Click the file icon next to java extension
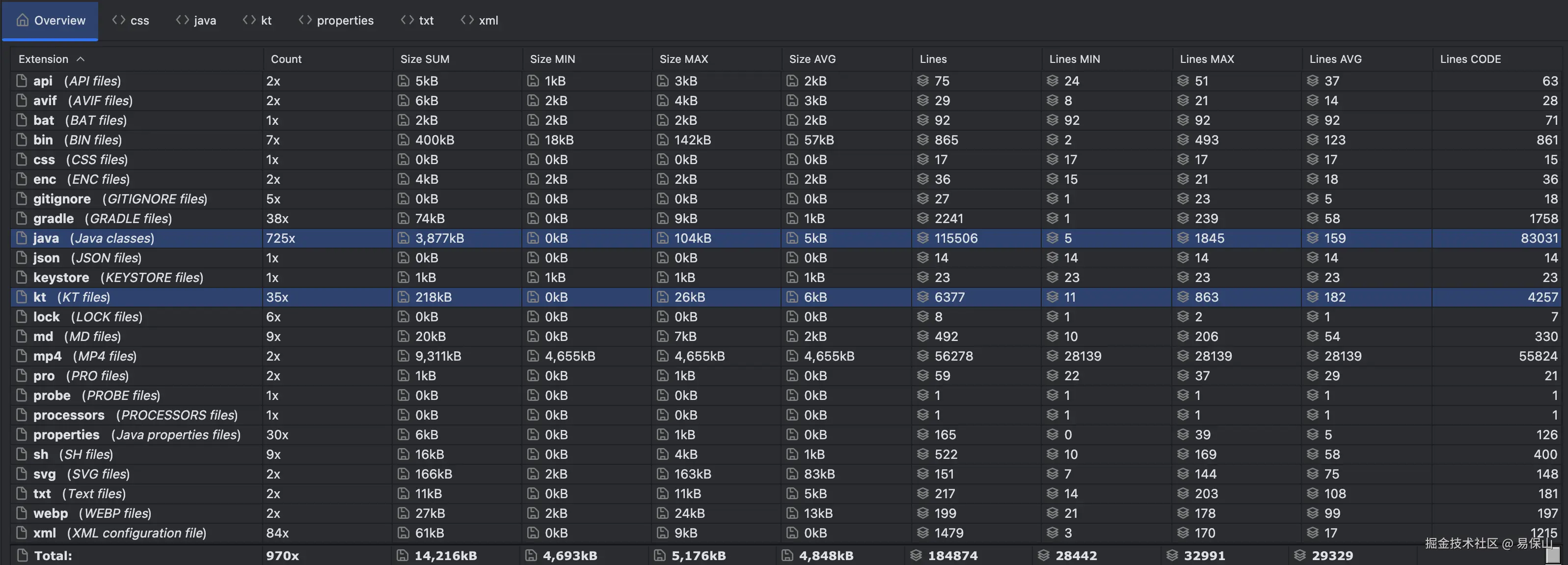This screenshot has height=565, width=1568. [20, 238]
